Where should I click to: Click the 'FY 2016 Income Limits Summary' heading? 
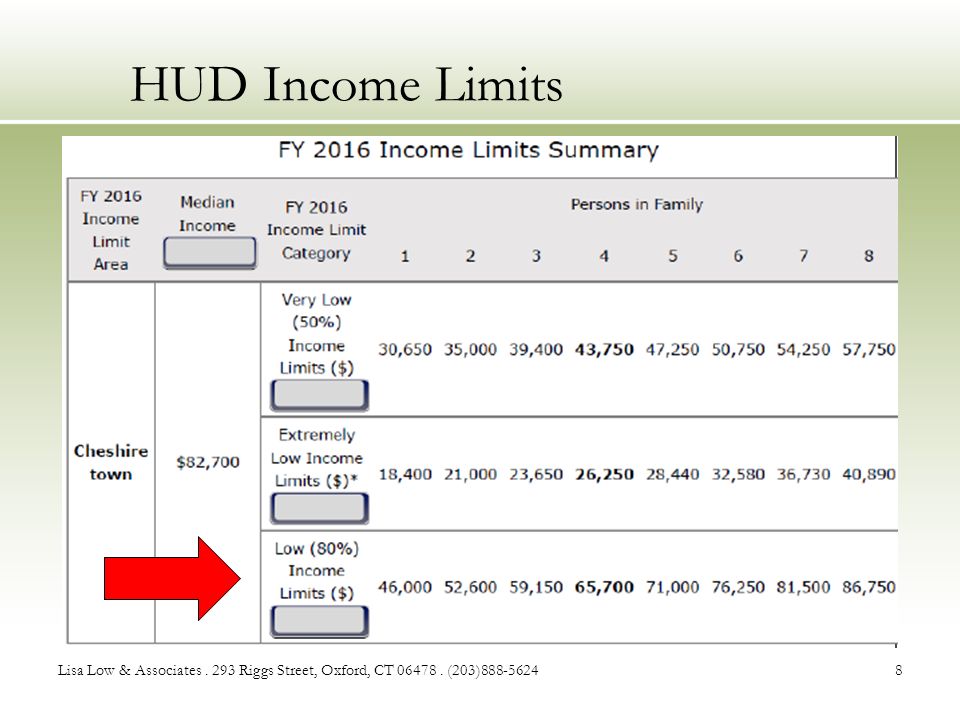[x=468, y=150]
